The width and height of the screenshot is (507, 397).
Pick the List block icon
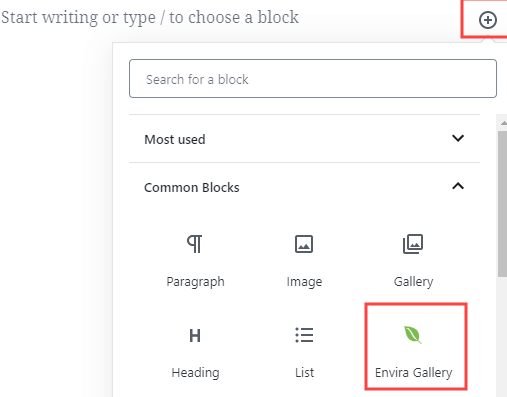click(x=304, y=335)
